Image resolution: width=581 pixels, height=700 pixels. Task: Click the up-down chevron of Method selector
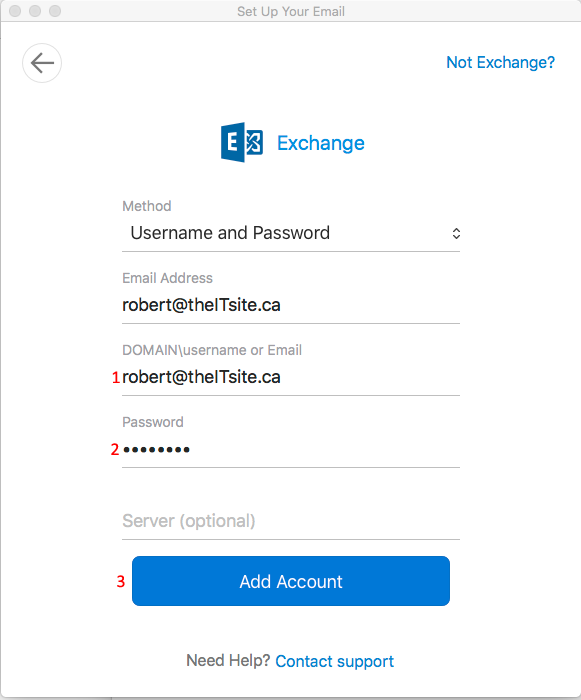pyautogui.click(x=456, y=233)
